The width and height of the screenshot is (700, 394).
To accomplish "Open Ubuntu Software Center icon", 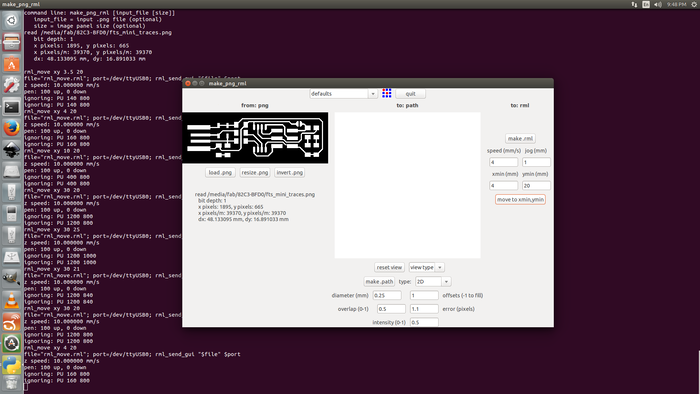I will 12,64.
